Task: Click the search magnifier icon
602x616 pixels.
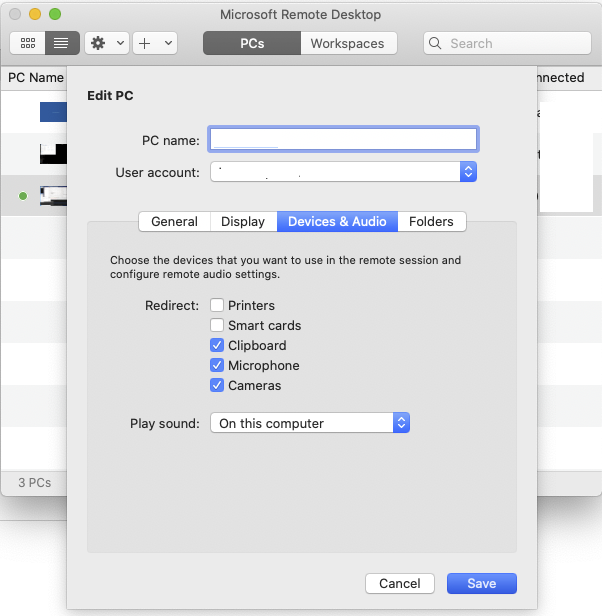Action: [435, 43]
